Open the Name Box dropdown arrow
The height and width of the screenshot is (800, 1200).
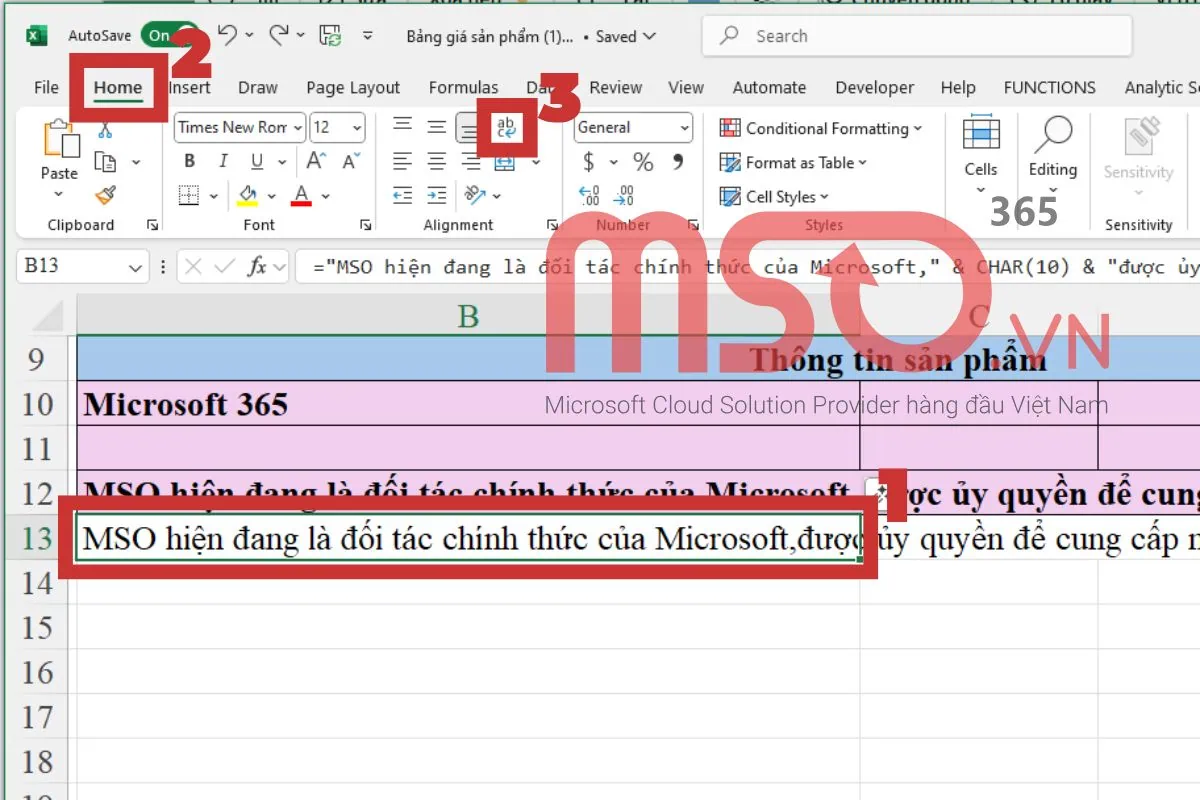click(136, 268)
